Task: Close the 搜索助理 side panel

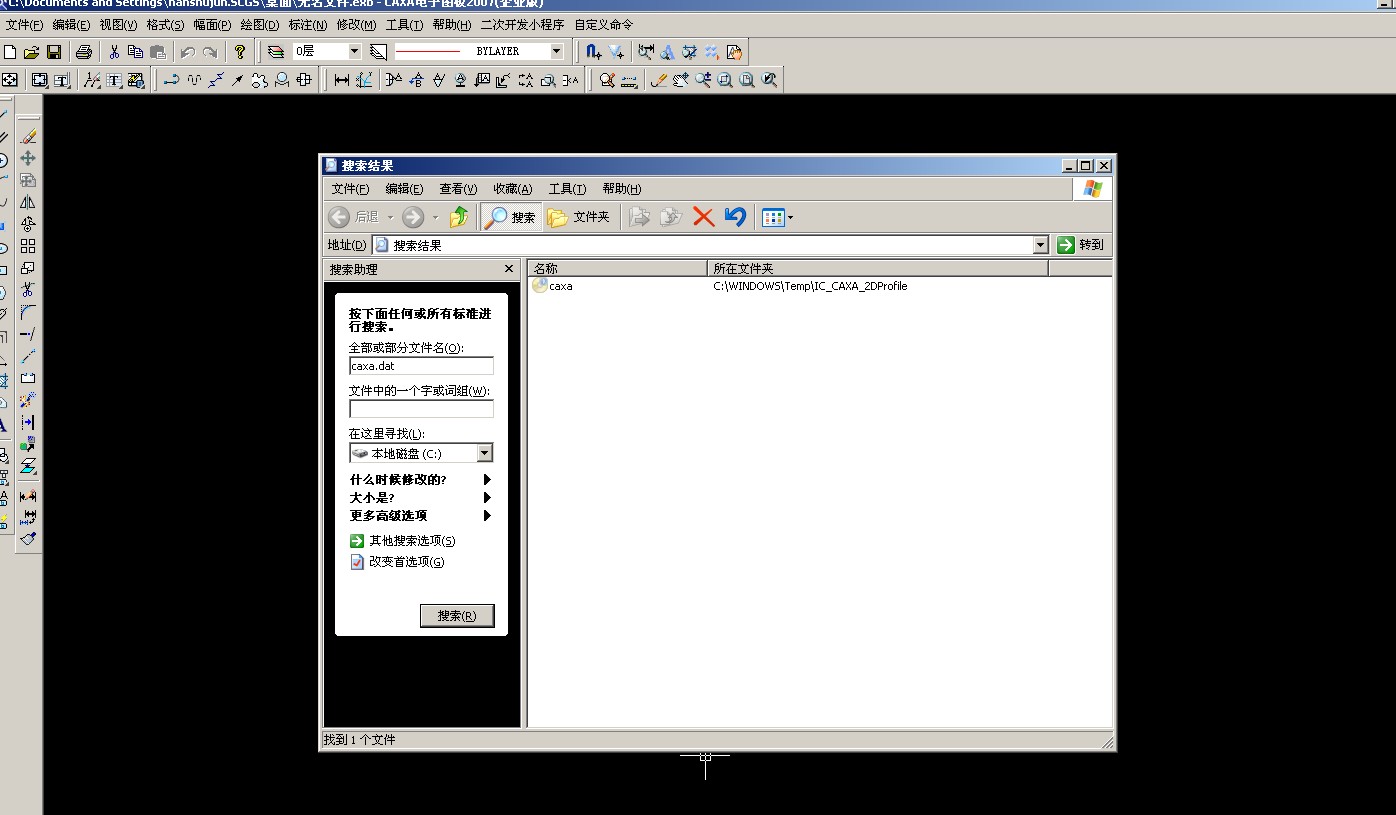Action: 509,269
